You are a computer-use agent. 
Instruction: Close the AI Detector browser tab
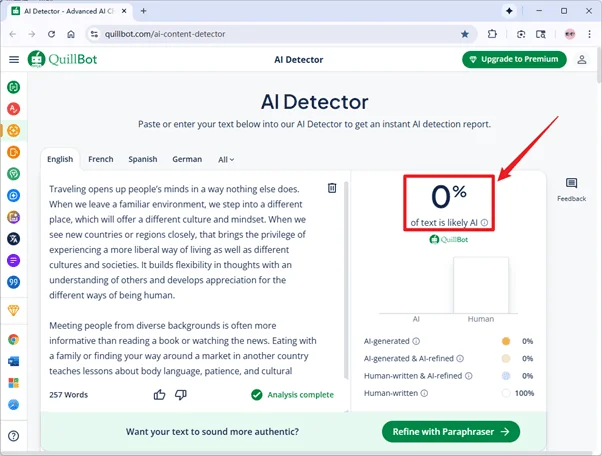124,11
